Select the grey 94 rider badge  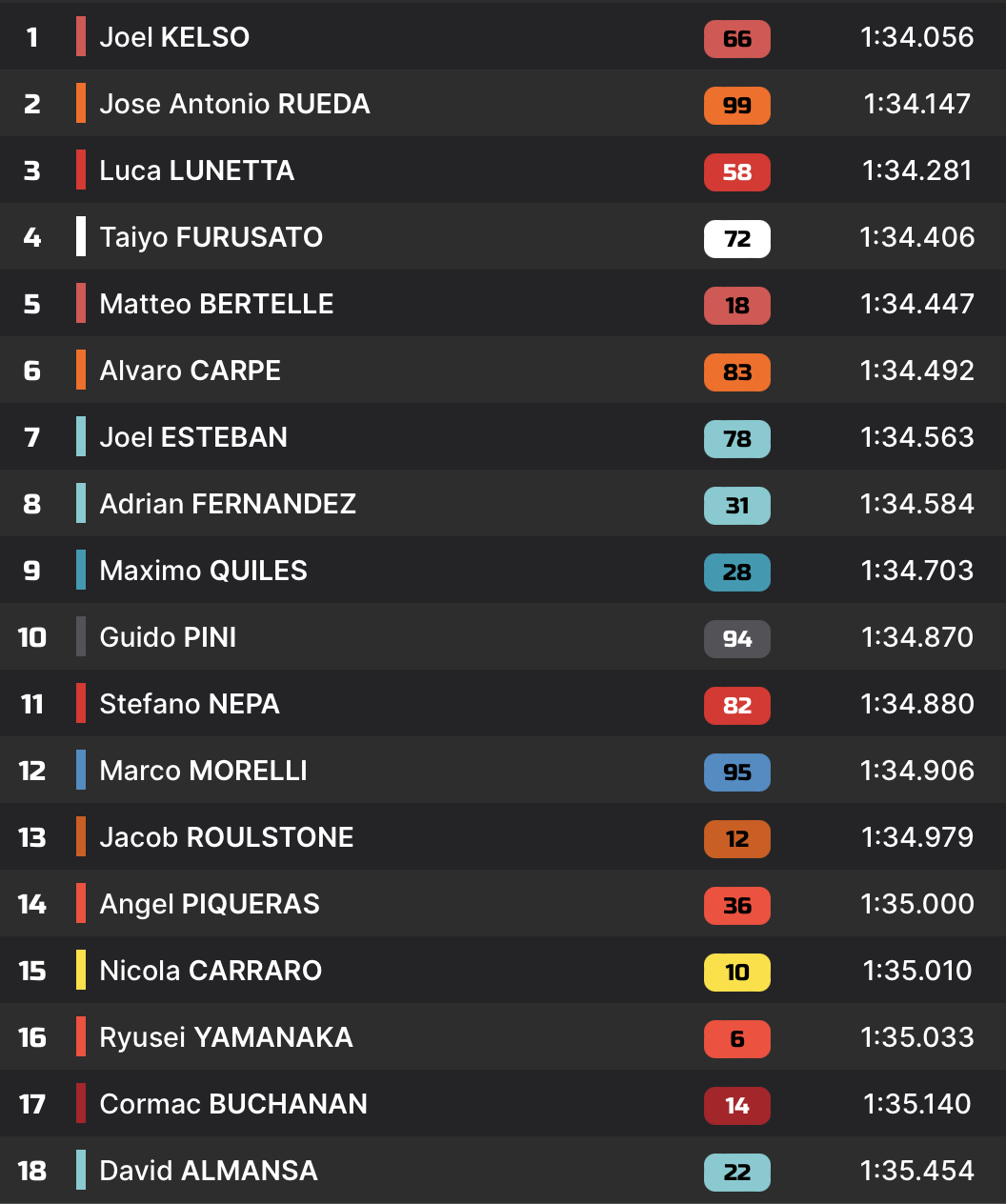pyautogui.click(x=736, y=639)
